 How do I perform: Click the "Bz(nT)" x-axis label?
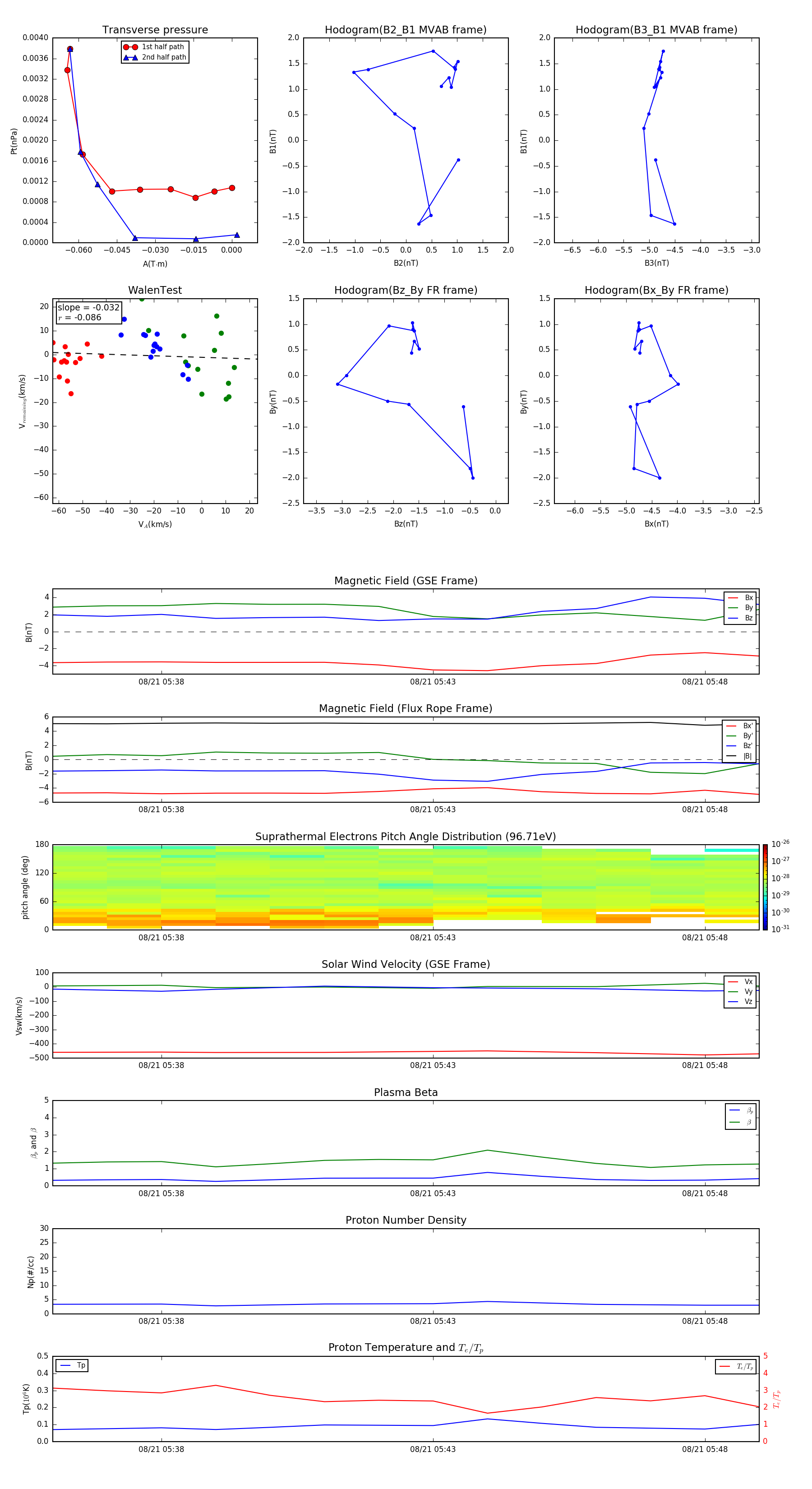click(x=406, y=524)
